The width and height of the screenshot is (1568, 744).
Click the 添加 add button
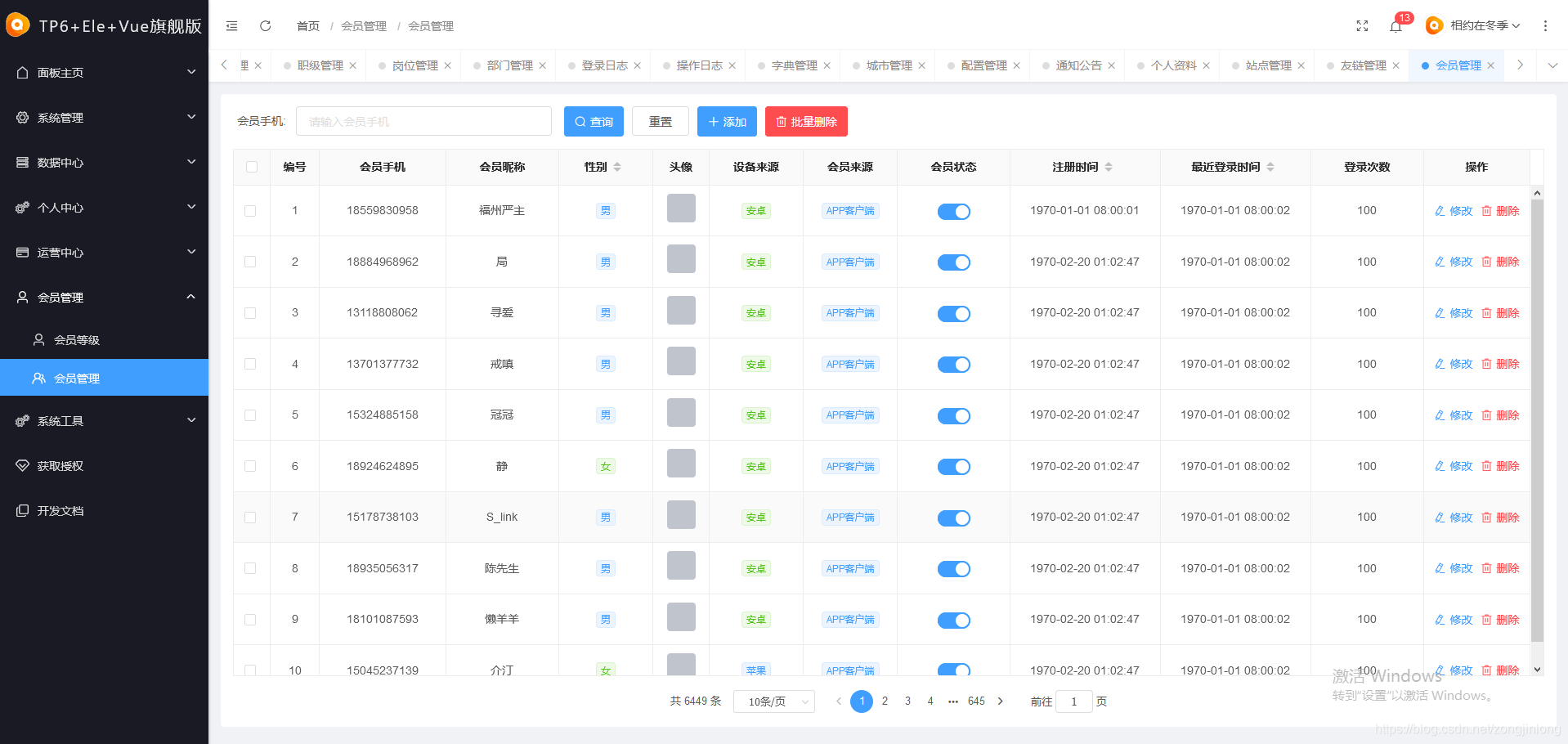(727, 122)
